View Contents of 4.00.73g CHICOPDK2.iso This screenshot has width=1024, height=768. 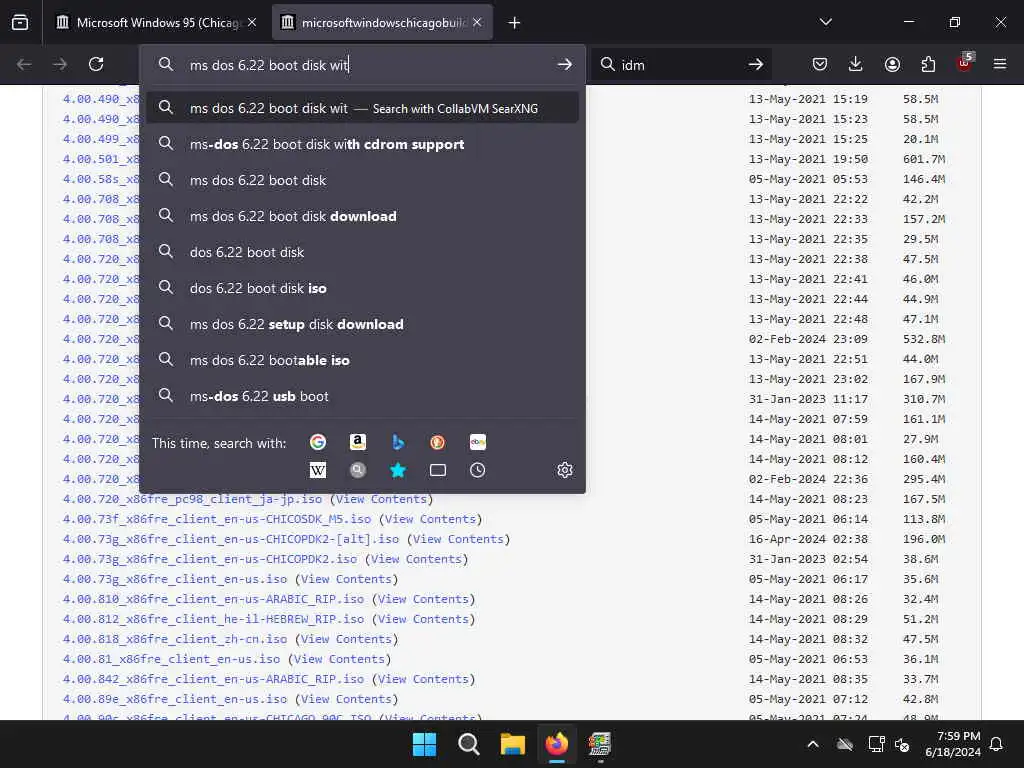coord(417,559)
